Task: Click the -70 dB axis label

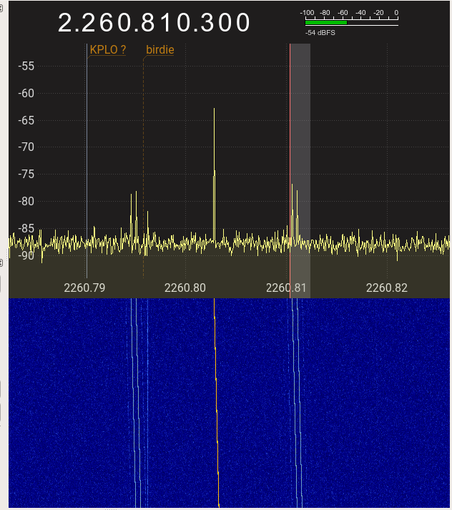Action: click(x=26, y=147)
